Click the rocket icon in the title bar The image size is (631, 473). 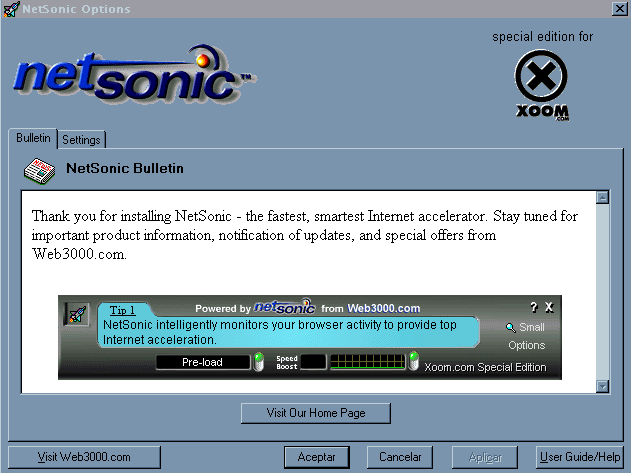[11, 9]
